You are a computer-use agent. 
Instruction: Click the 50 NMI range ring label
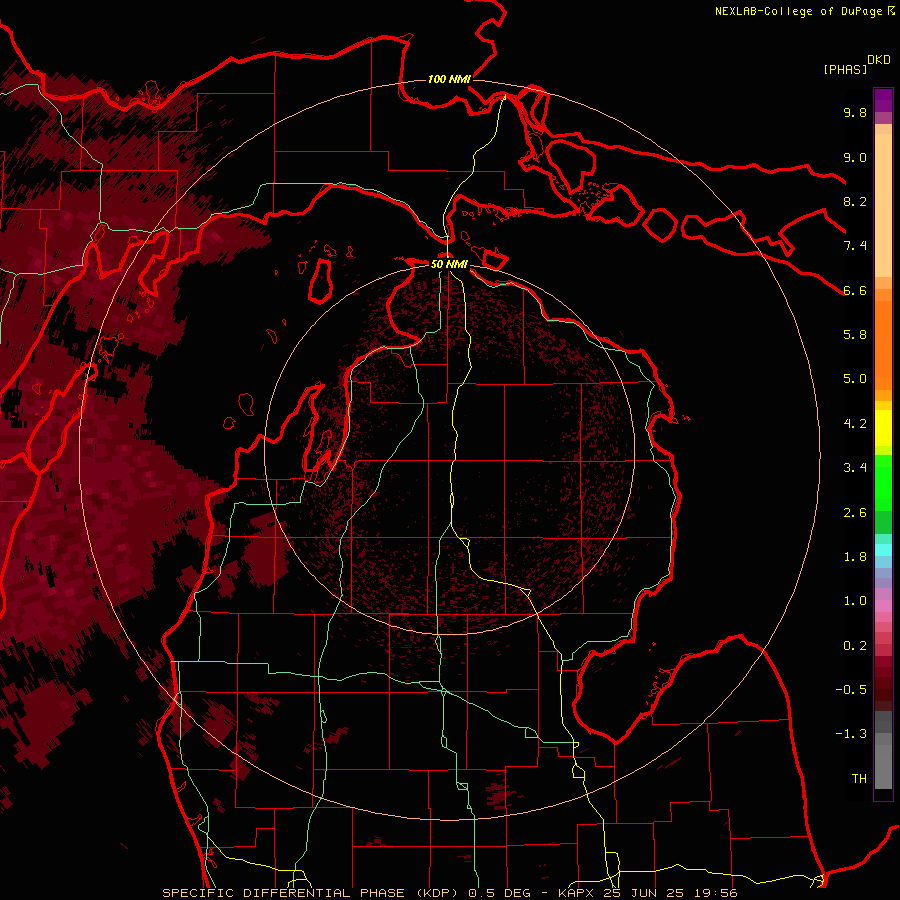[x=449, y=265]
